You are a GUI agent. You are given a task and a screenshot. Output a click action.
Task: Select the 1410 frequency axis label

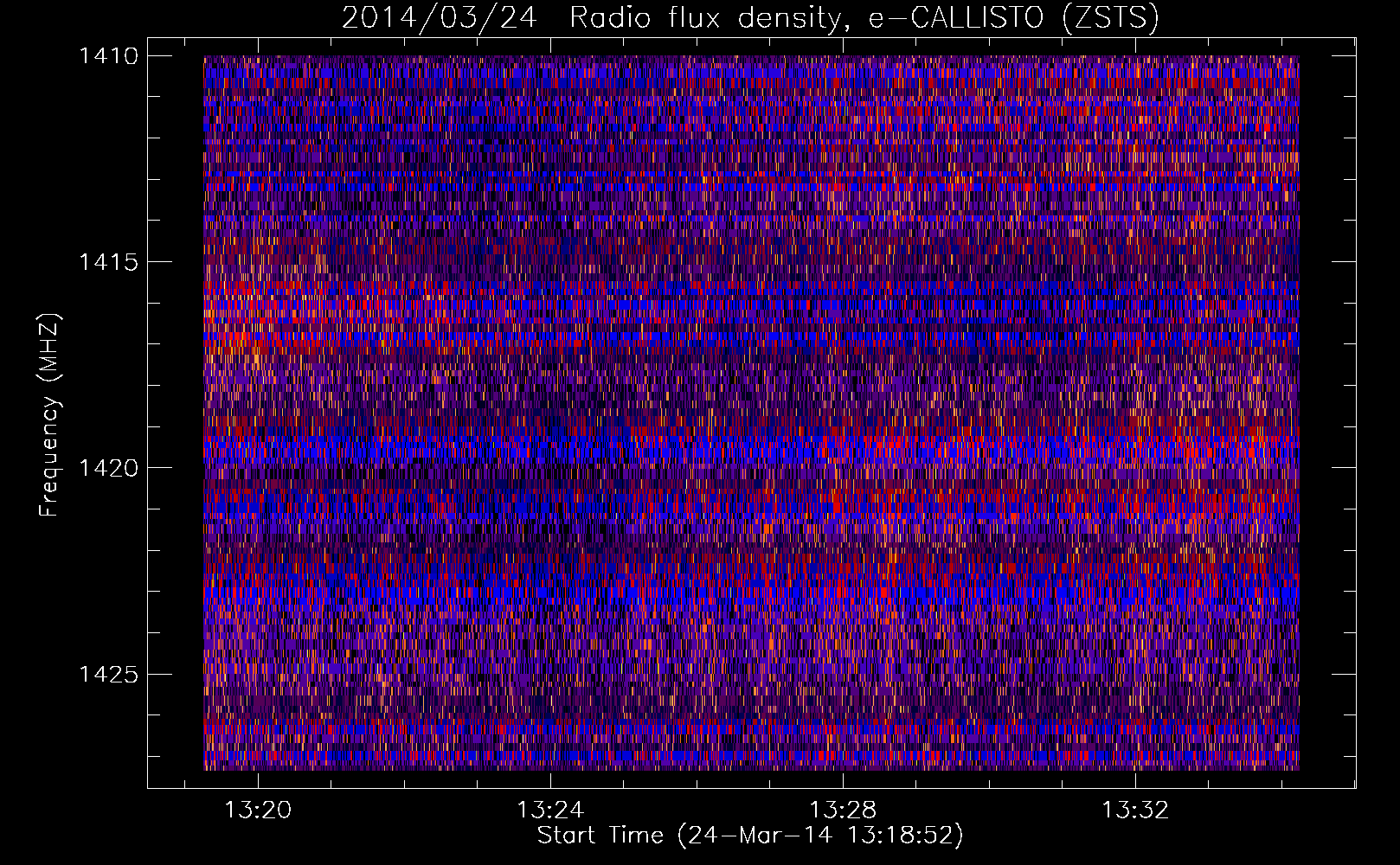point(108,56)
